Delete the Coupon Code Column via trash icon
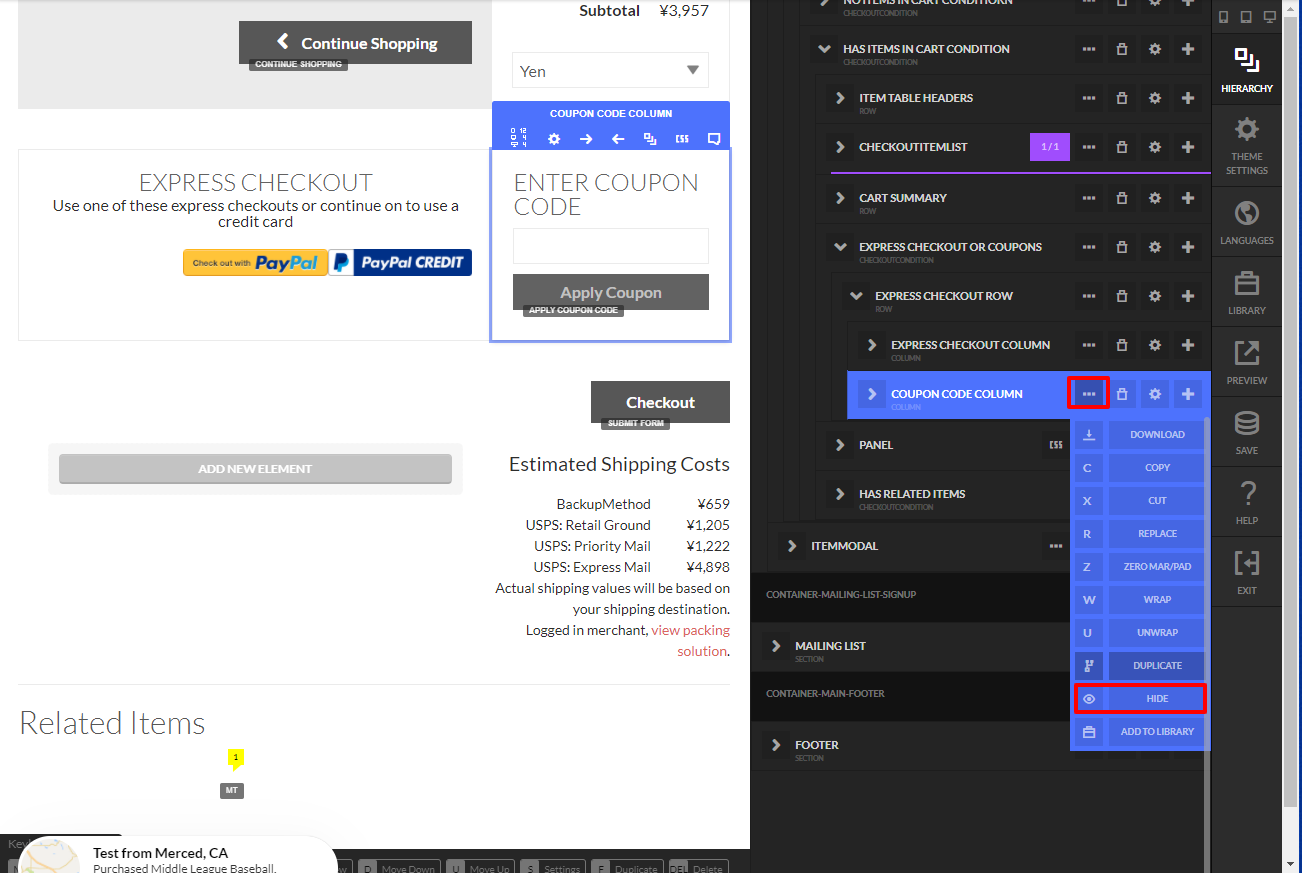Viewport: 1302px width, 873px height. tap(1122, 394)
